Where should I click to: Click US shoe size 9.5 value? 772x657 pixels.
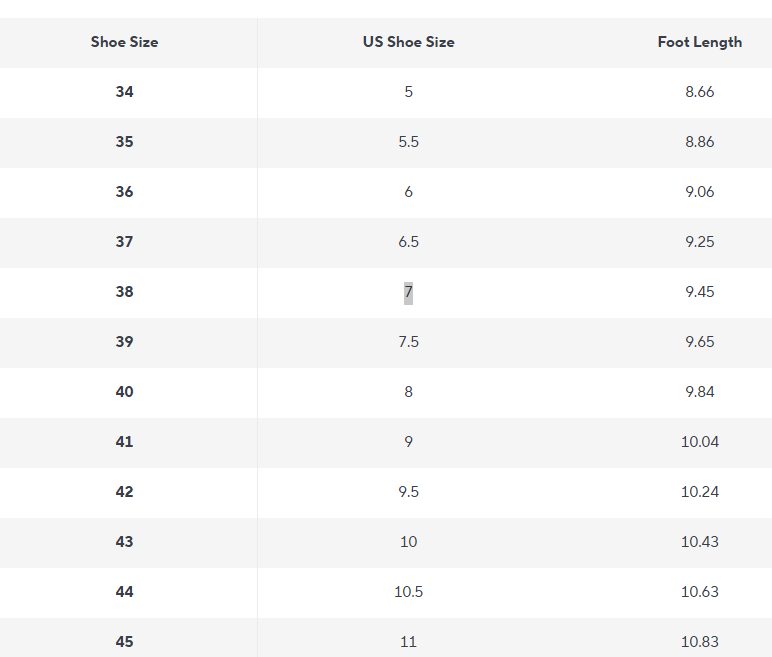408,492
